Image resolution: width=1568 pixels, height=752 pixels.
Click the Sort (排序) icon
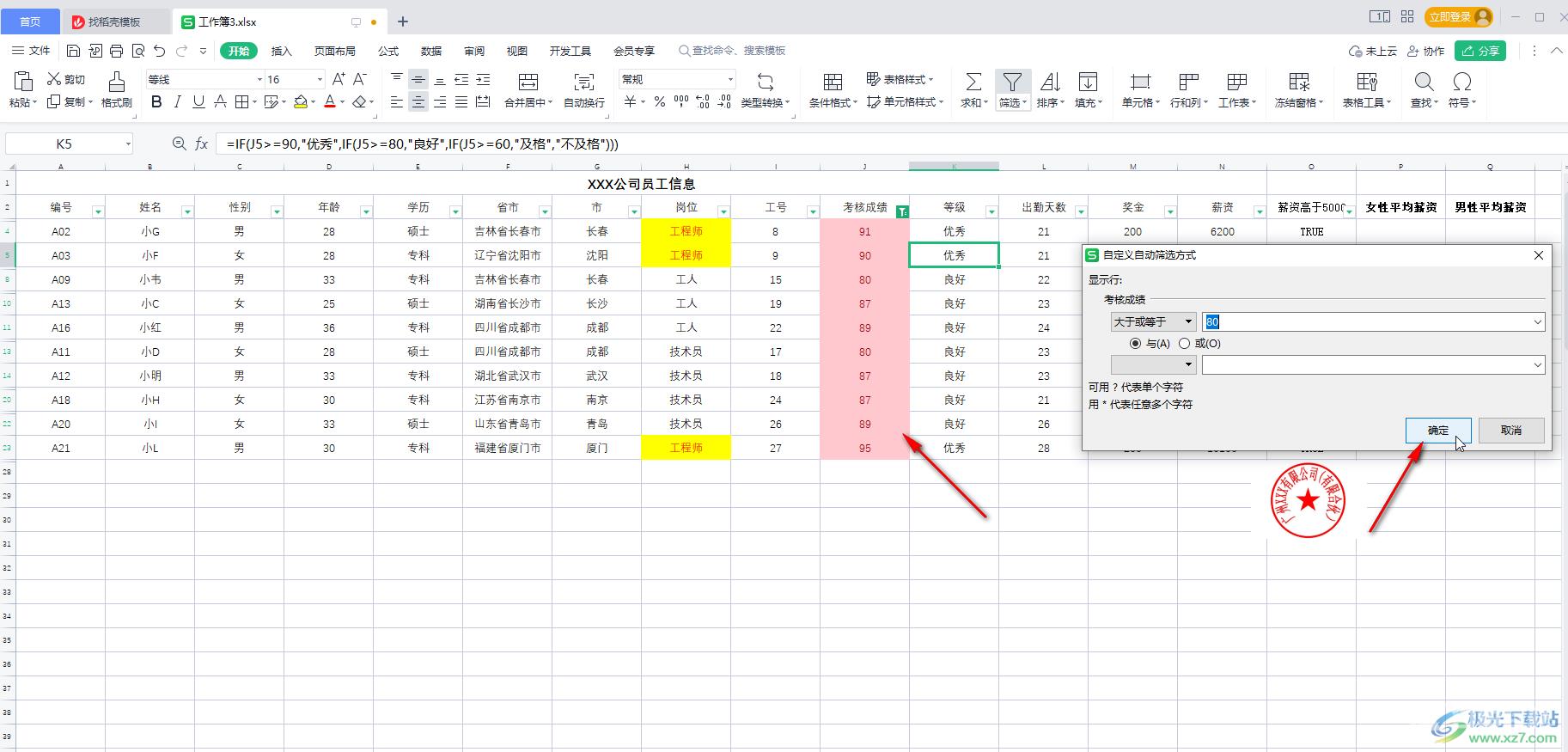tap(1050, 82)
